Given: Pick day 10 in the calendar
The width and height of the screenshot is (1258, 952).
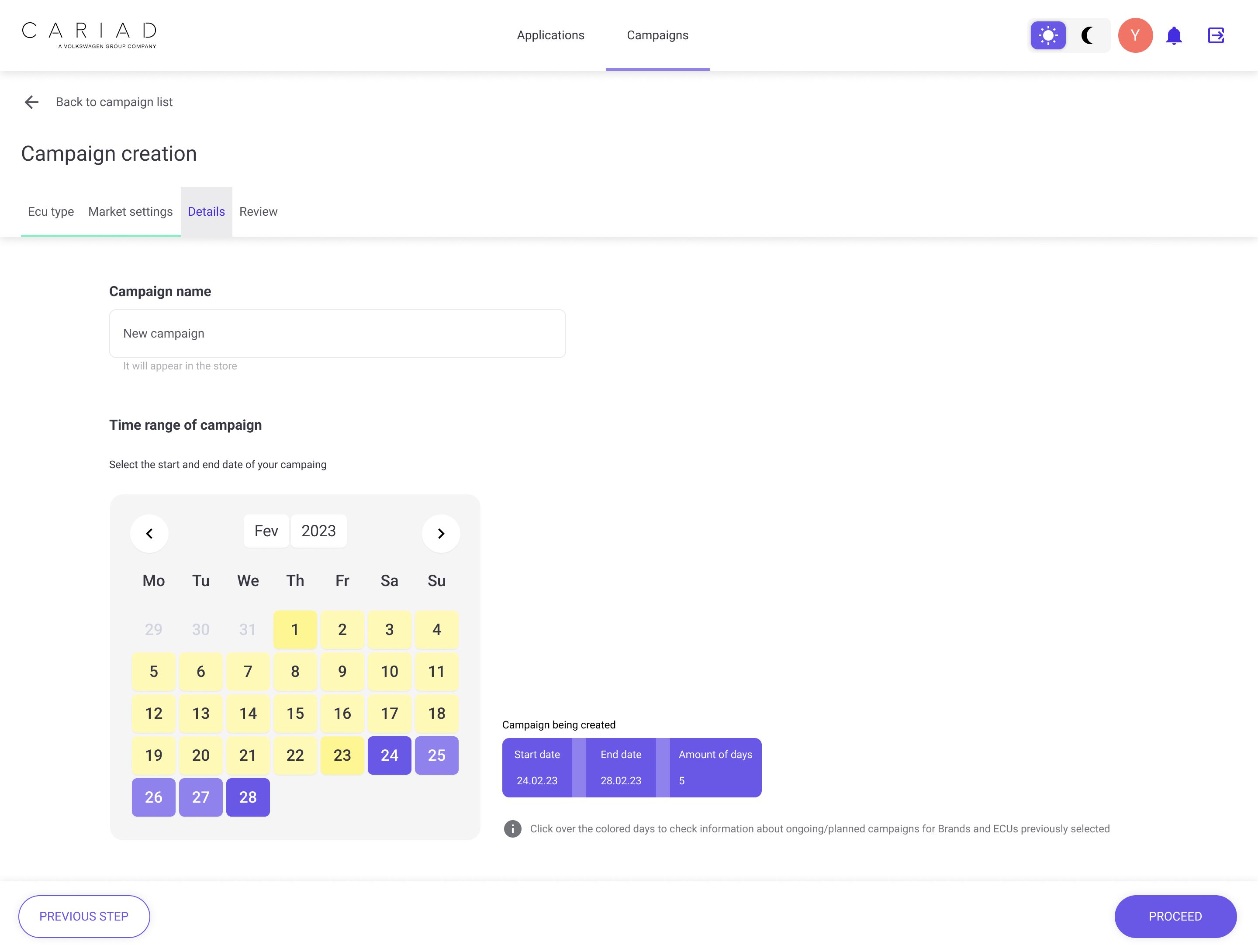Looking at the screenshot, I should [390, 672].
